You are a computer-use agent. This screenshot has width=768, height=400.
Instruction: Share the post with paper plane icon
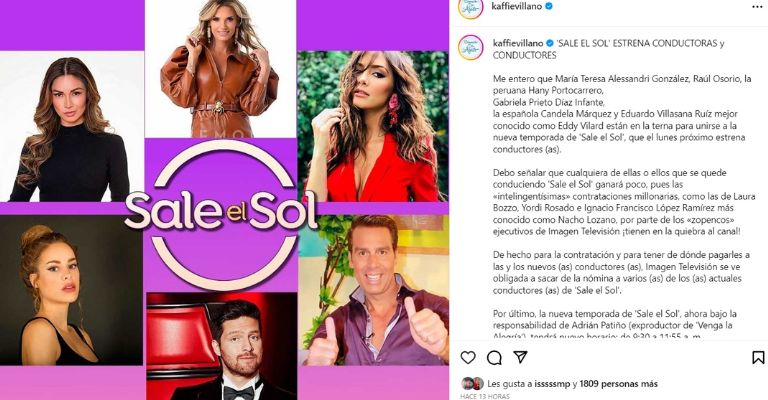coord(520,357)
